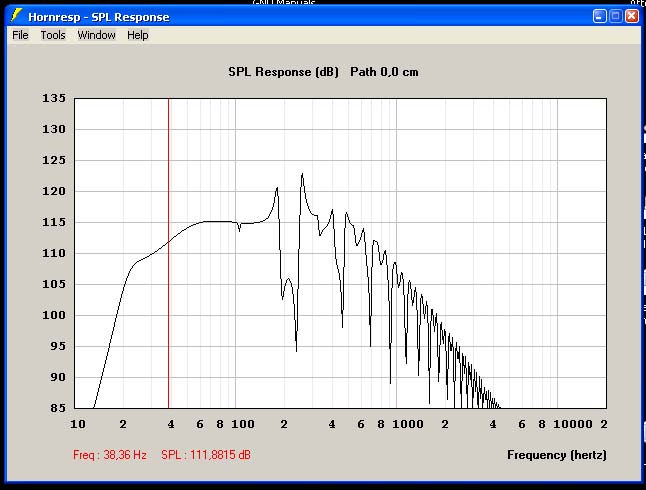Click the 'SPL : 111,8815 dB' readout
The height and width of the screenshot is (490, 646).
point(206,455)
